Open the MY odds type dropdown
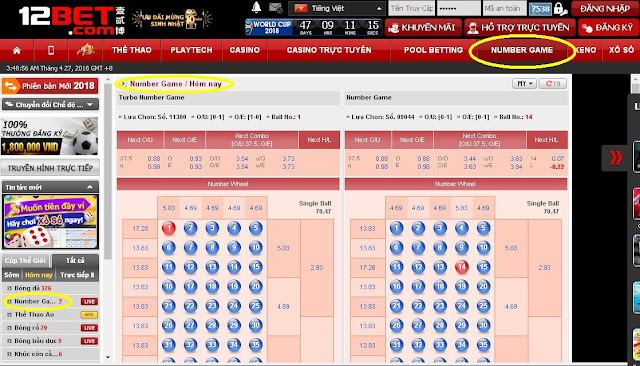 (x=524, y=84)
